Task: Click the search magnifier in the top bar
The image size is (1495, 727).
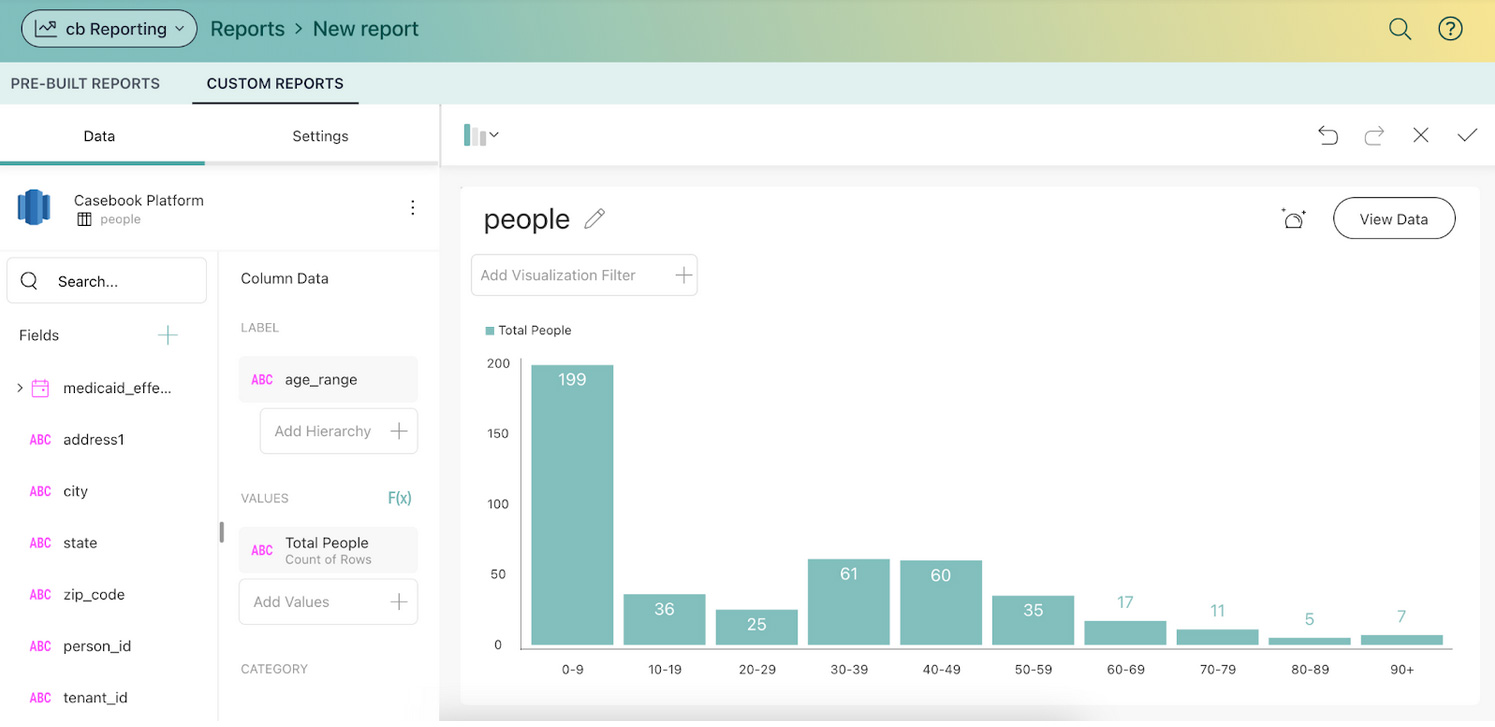Action: pos(1400,28)
